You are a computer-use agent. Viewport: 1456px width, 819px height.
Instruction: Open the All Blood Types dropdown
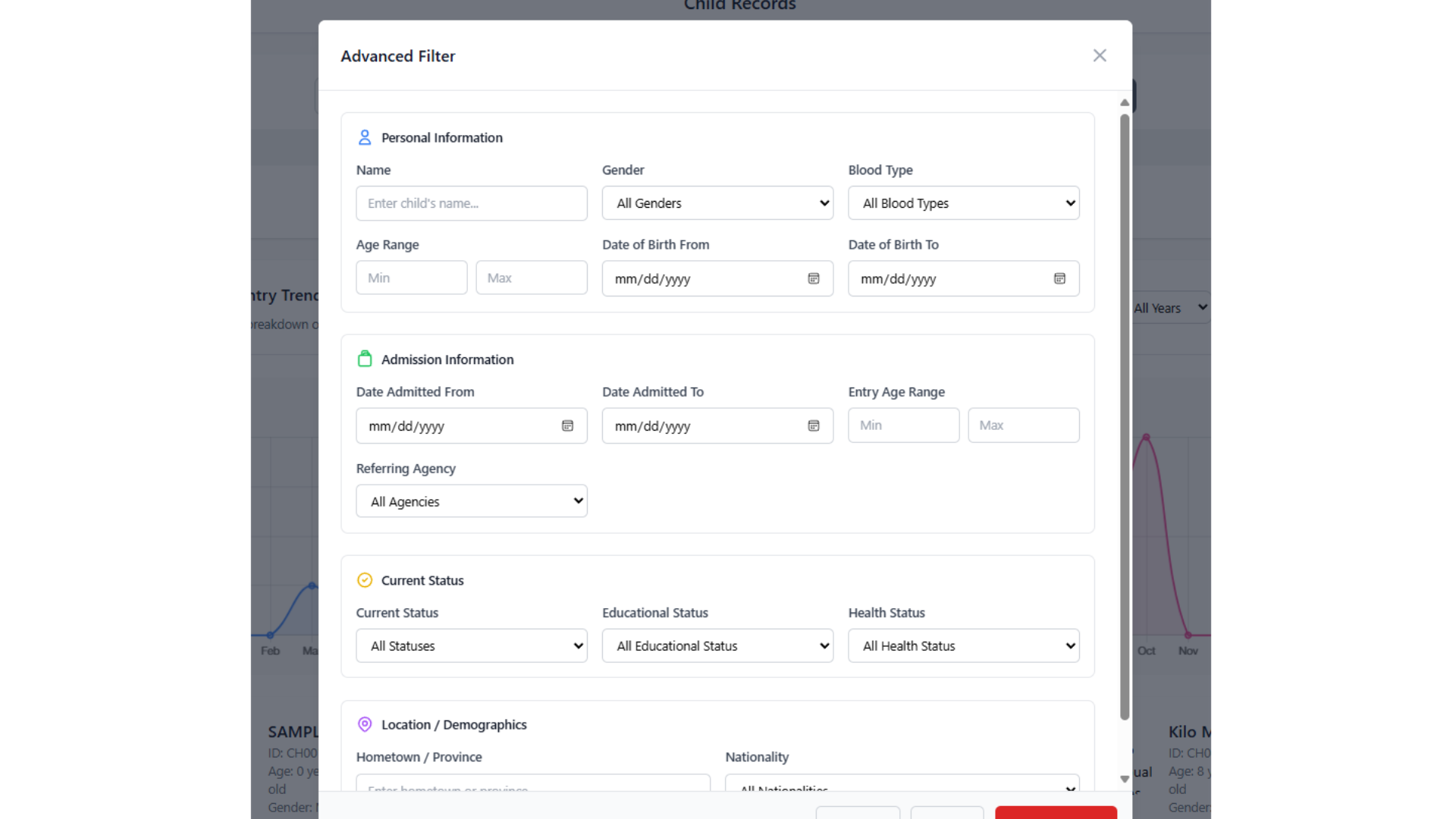click(963, 202)
